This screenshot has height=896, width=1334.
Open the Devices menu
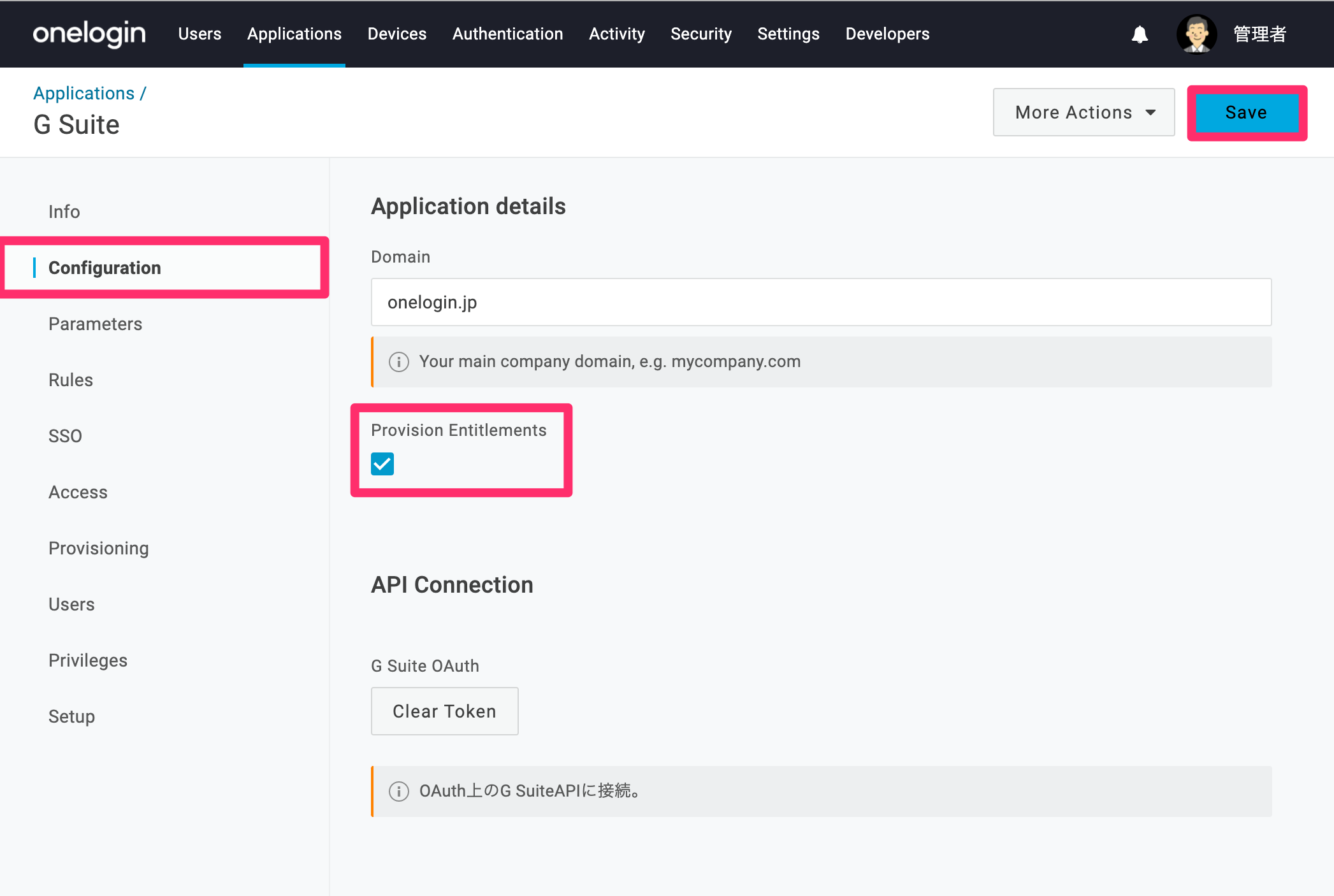pos(397,34)
